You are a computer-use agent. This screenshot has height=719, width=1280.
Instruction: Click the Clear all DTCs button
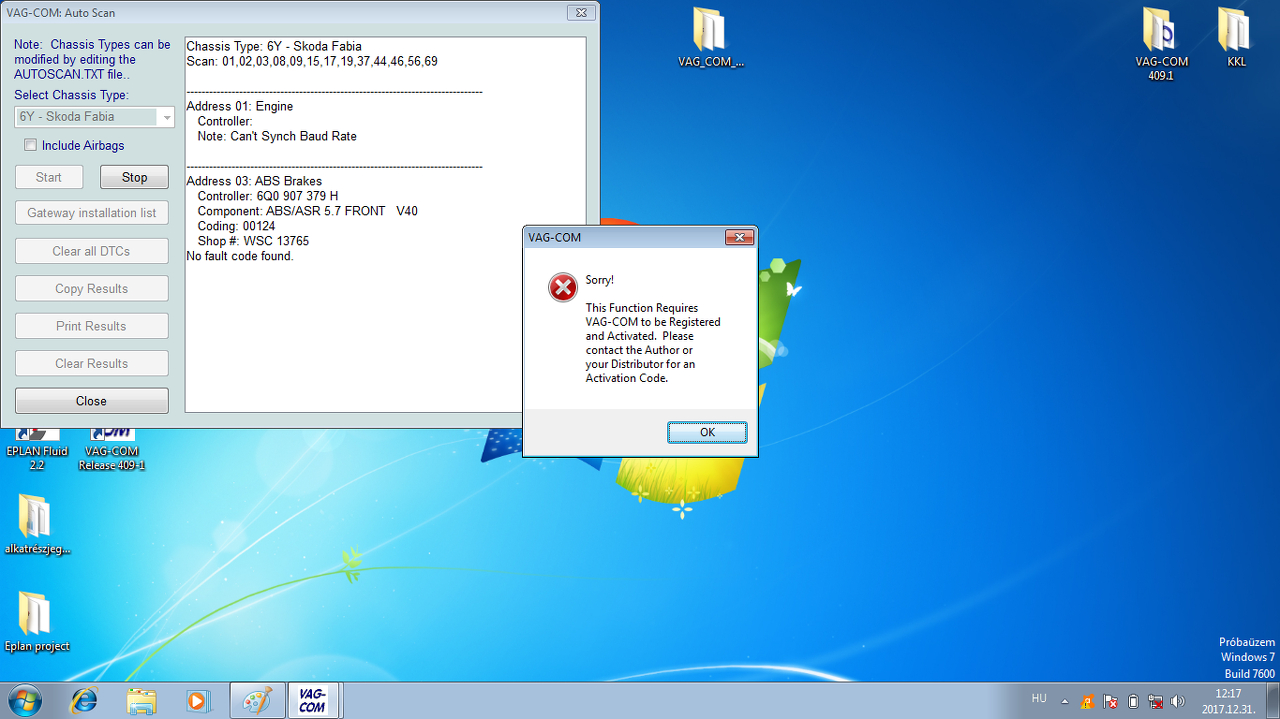click(92, 251)
